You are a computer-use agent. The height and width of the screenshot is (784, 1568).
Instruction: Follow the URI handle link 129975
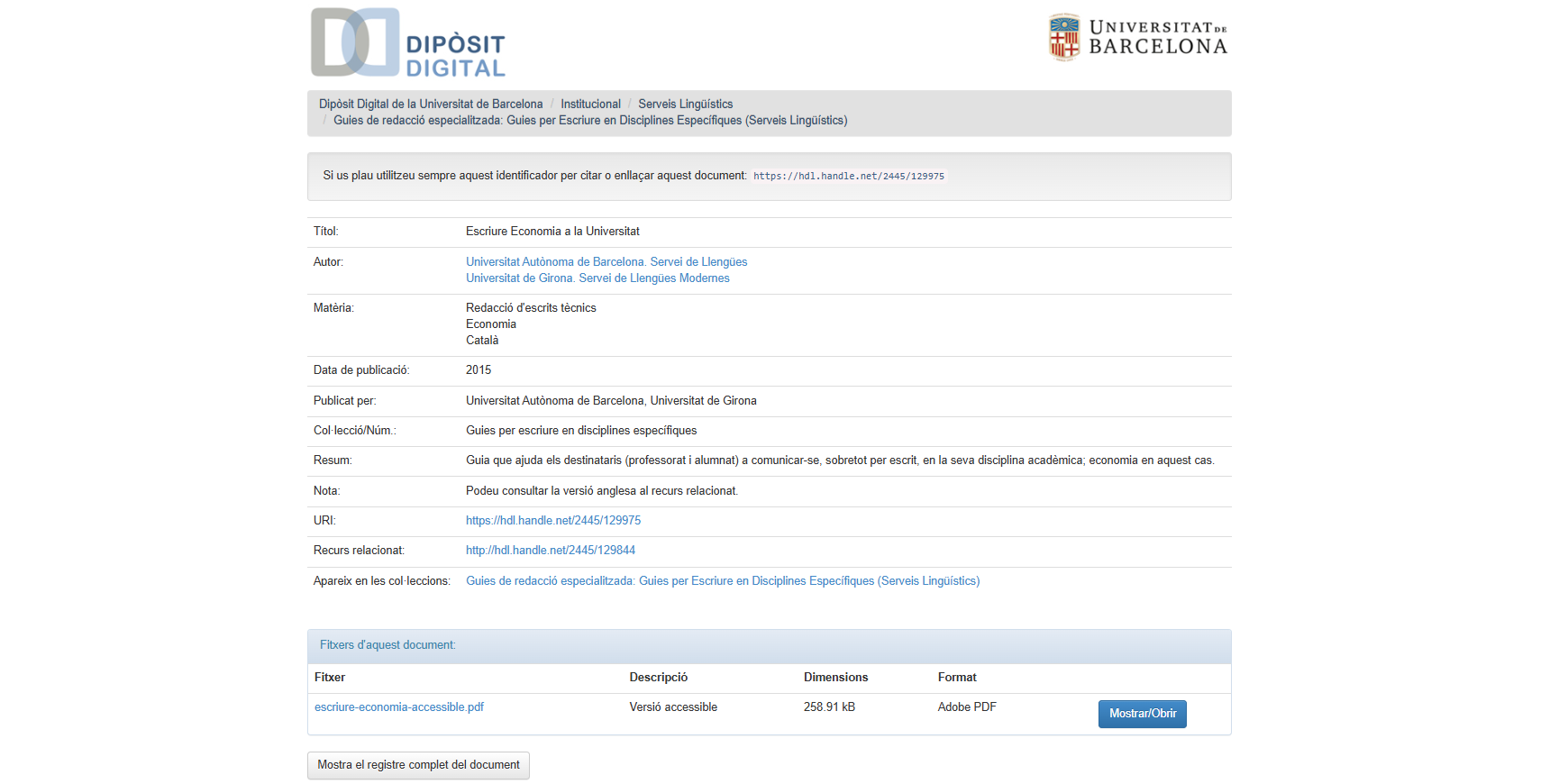553,521
